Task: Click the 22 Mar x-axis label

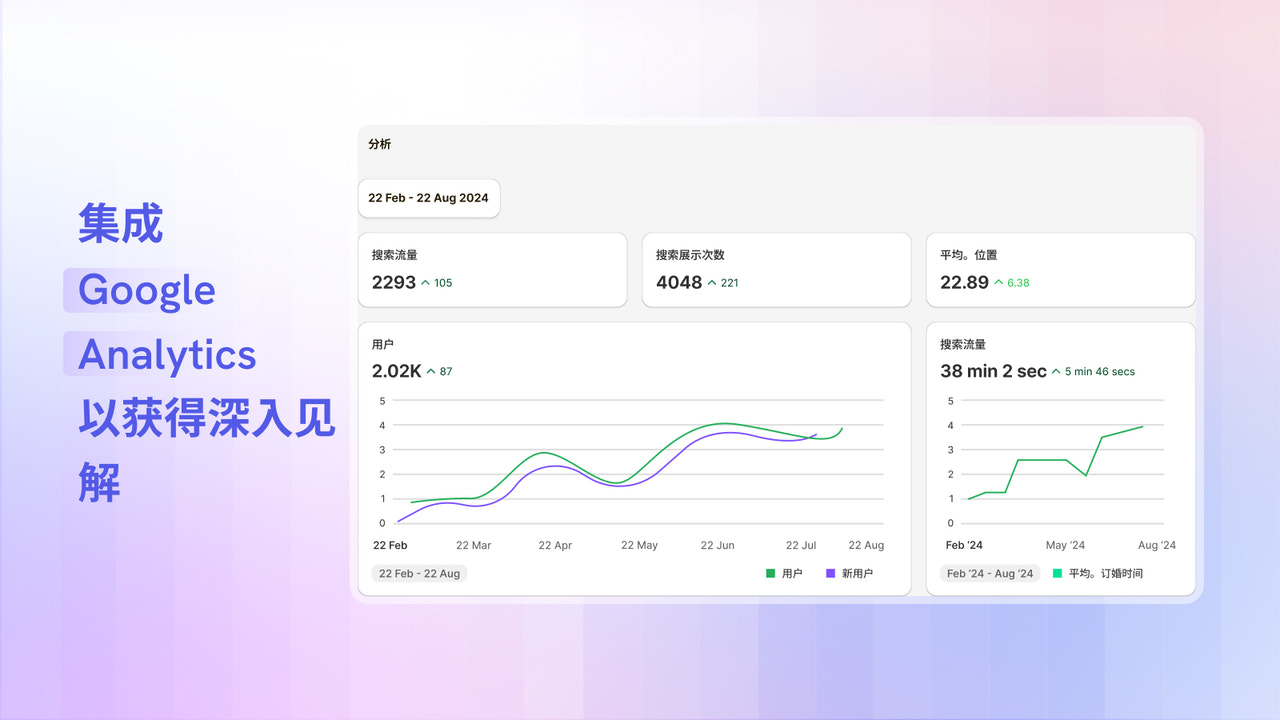Action: pos(473,545)
